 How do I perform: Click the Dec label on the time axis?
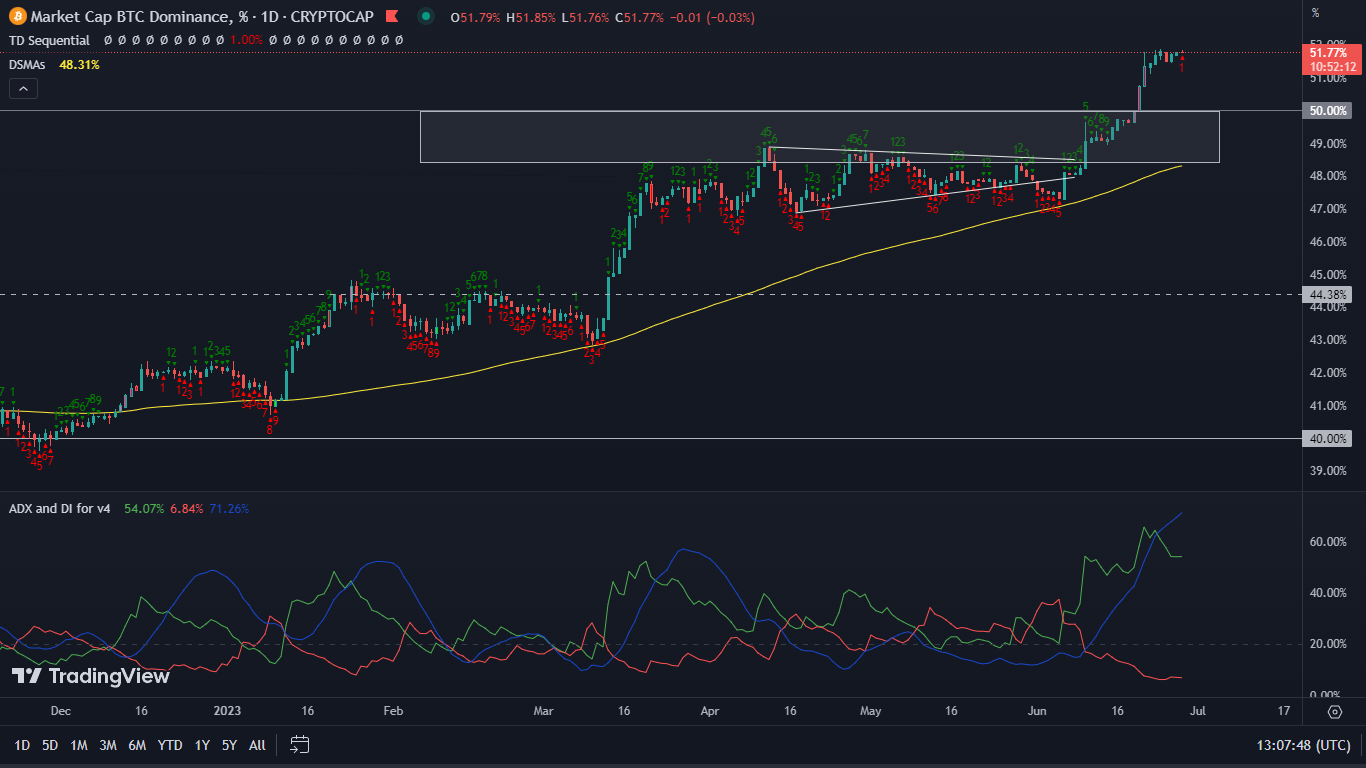(60, 711)
